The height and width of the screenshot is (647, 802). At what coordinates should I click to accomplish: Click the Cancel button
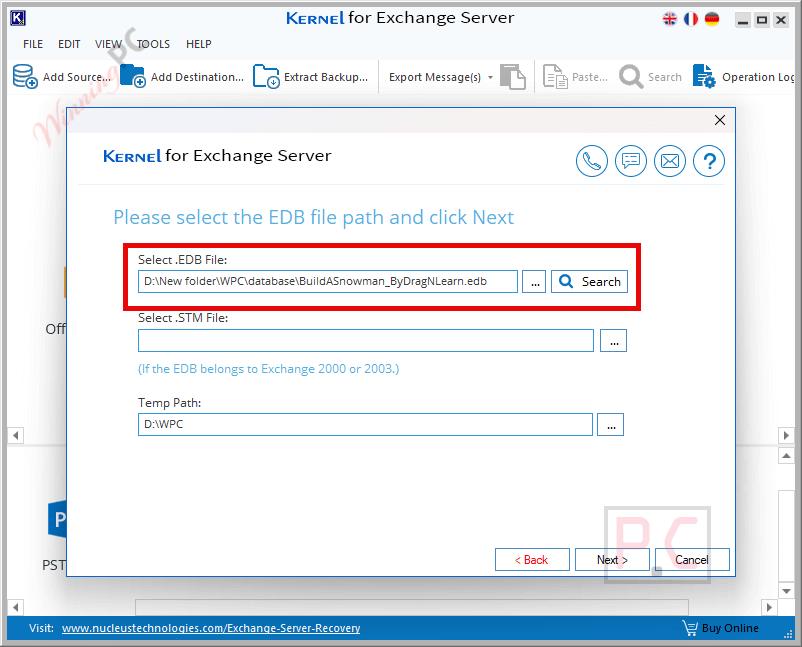click(x=692, y=560)
